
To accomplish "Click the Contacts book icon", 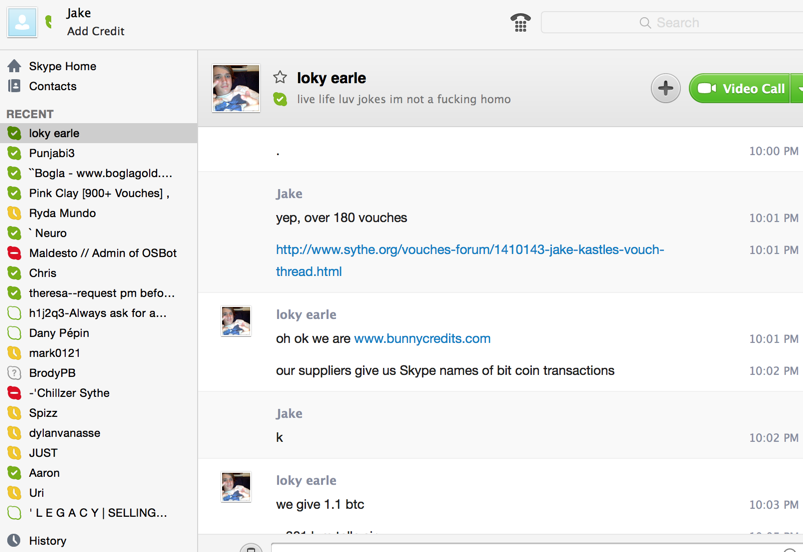I will coord(14,86).
